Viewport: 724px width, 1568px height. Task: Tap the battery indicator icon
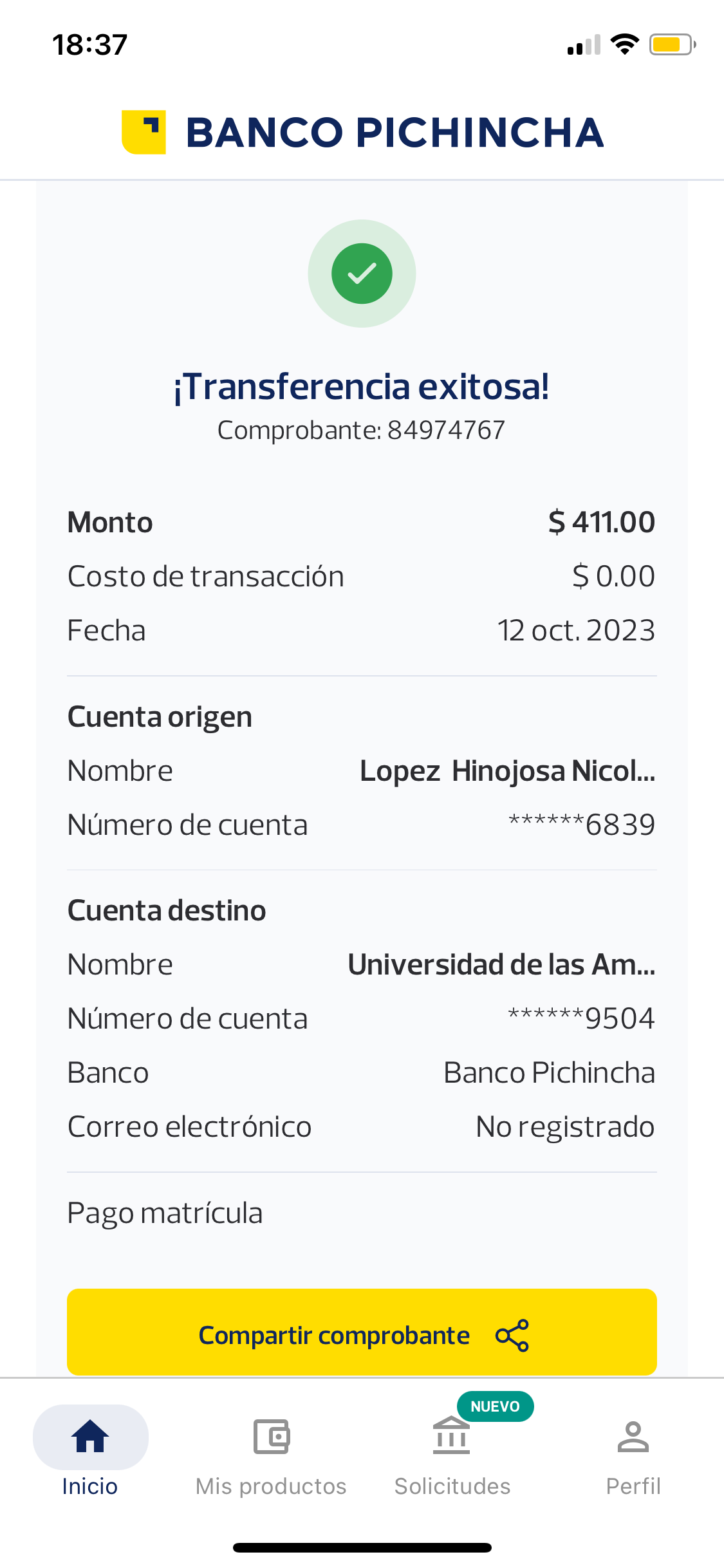672,44
